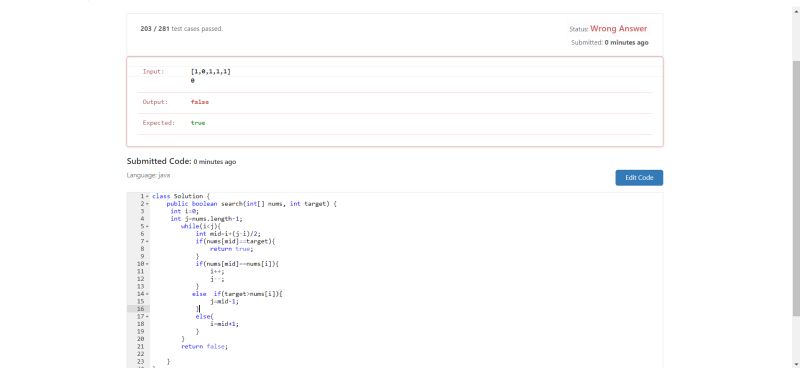Click the int mid declaration on line 6
Viewport: 800px width, 368px height.
(228, 234)
